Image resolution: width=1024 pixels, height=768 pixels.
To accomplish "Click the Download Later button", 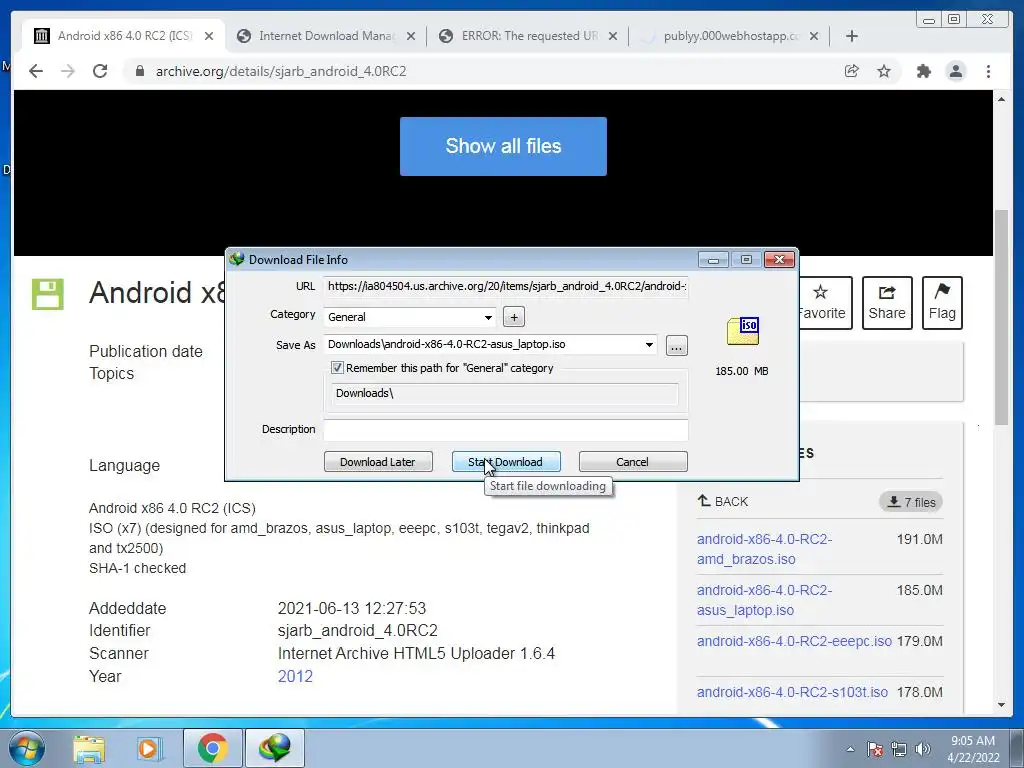I will pyautogui.click(x=378, y=462).
